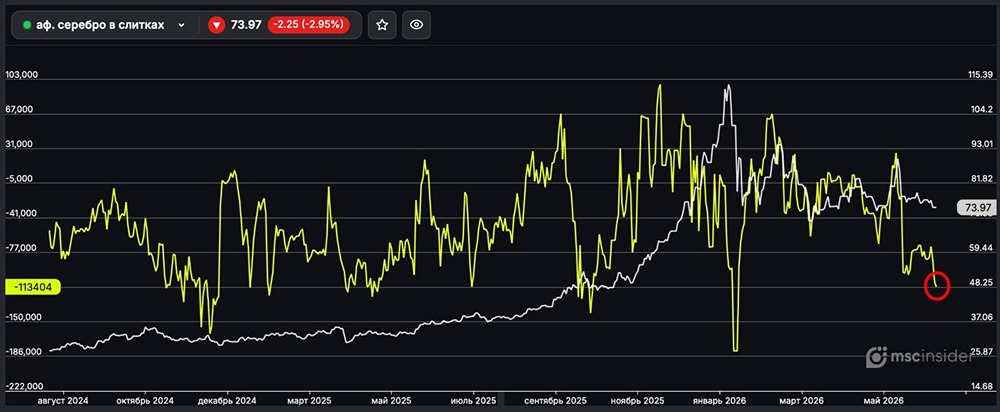Click the green status dot beside instrument name
The image size is (1000, 412).
tap(27, 26)
